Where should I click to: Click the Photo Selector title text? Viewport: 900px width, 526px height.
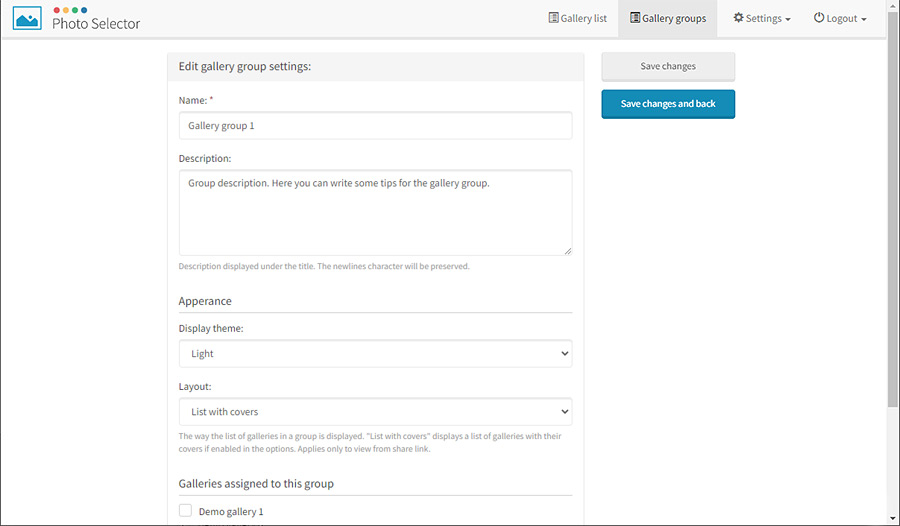[x=96, y=24]
